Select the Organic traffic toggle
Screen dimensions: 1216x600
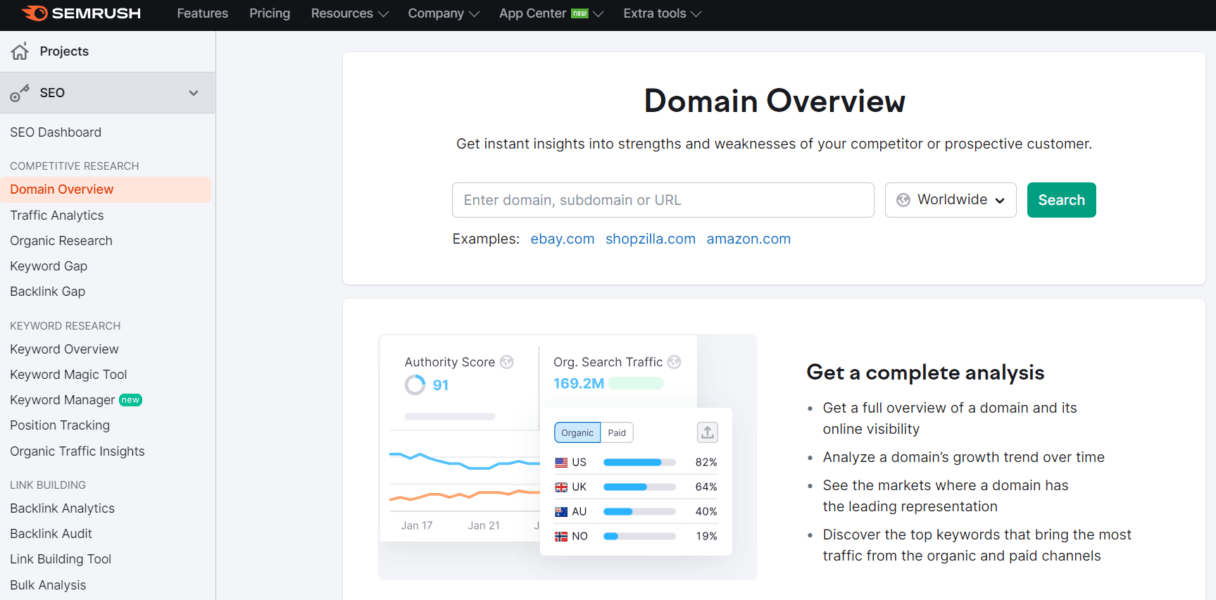(x=577, y=432)
